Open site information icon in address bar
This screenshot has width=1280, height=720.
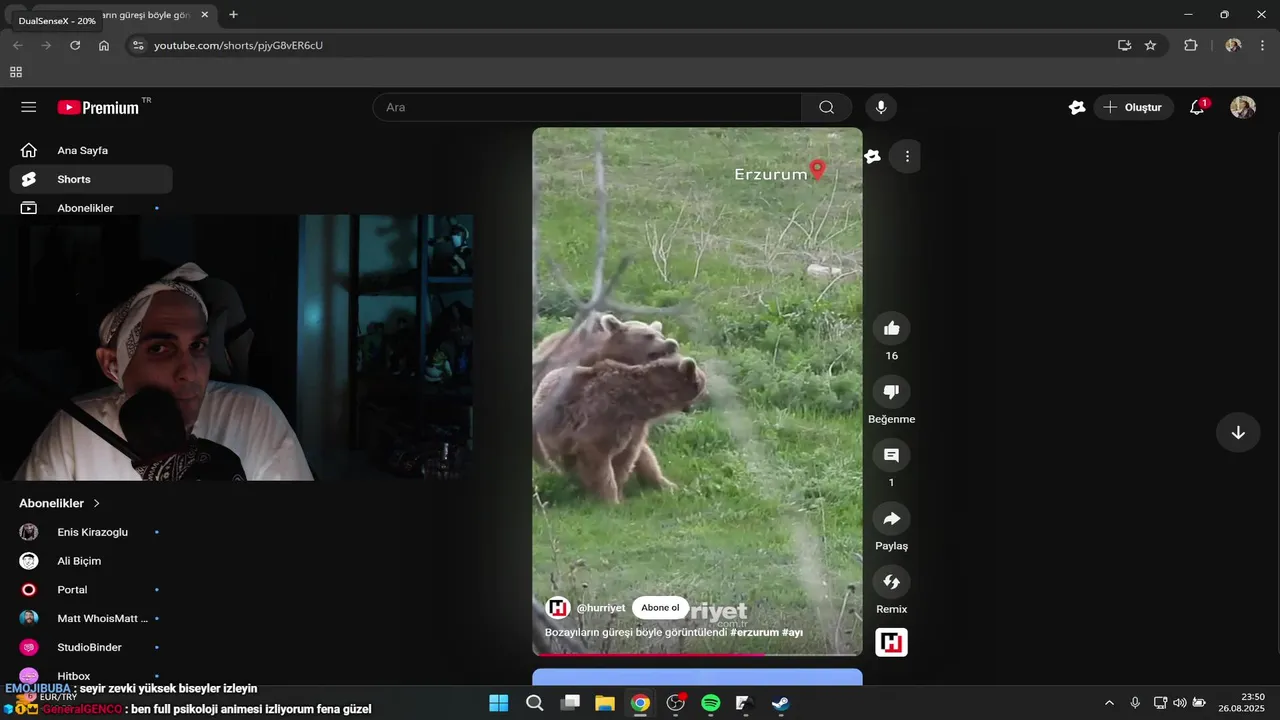tap(138, 45)
